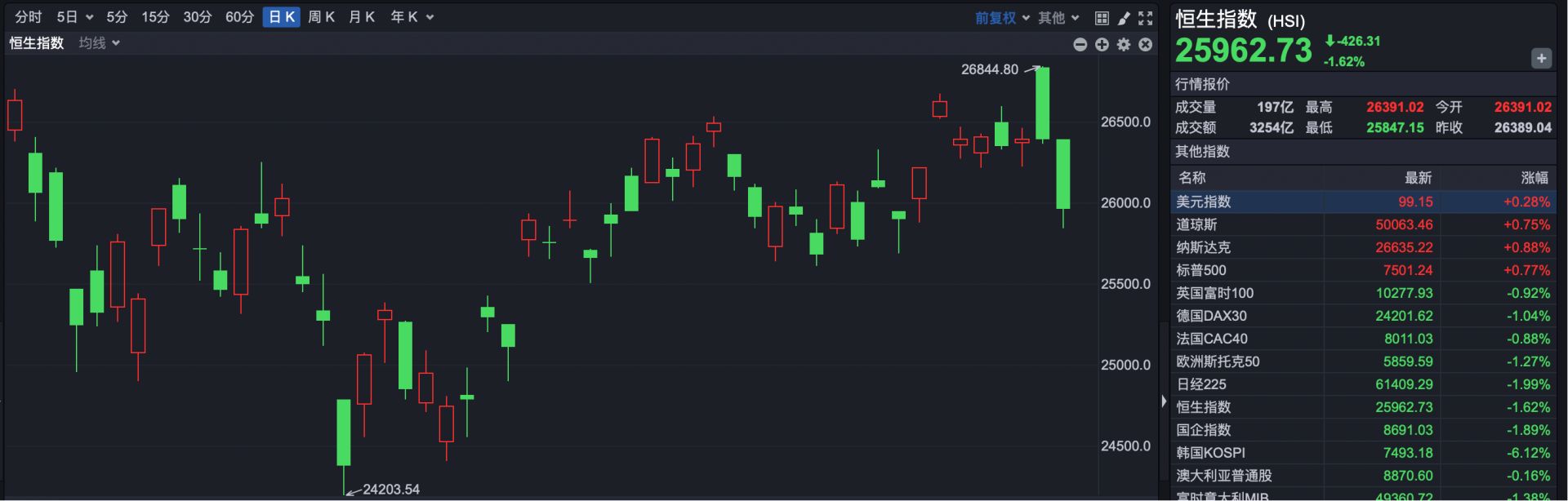
Task: Click the 恒生指数 chart title label
Action: coord(37,43)
